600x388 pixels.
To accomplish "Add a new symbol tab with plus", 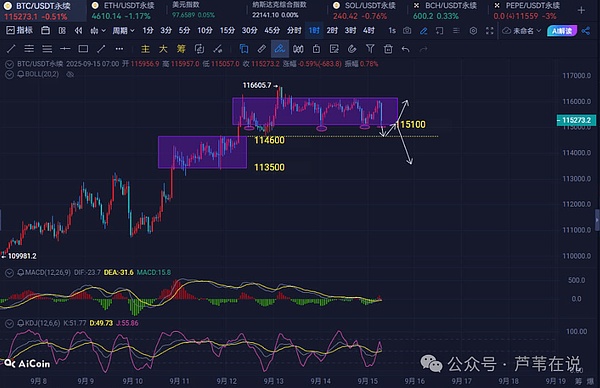I will [x=581, y=11].
